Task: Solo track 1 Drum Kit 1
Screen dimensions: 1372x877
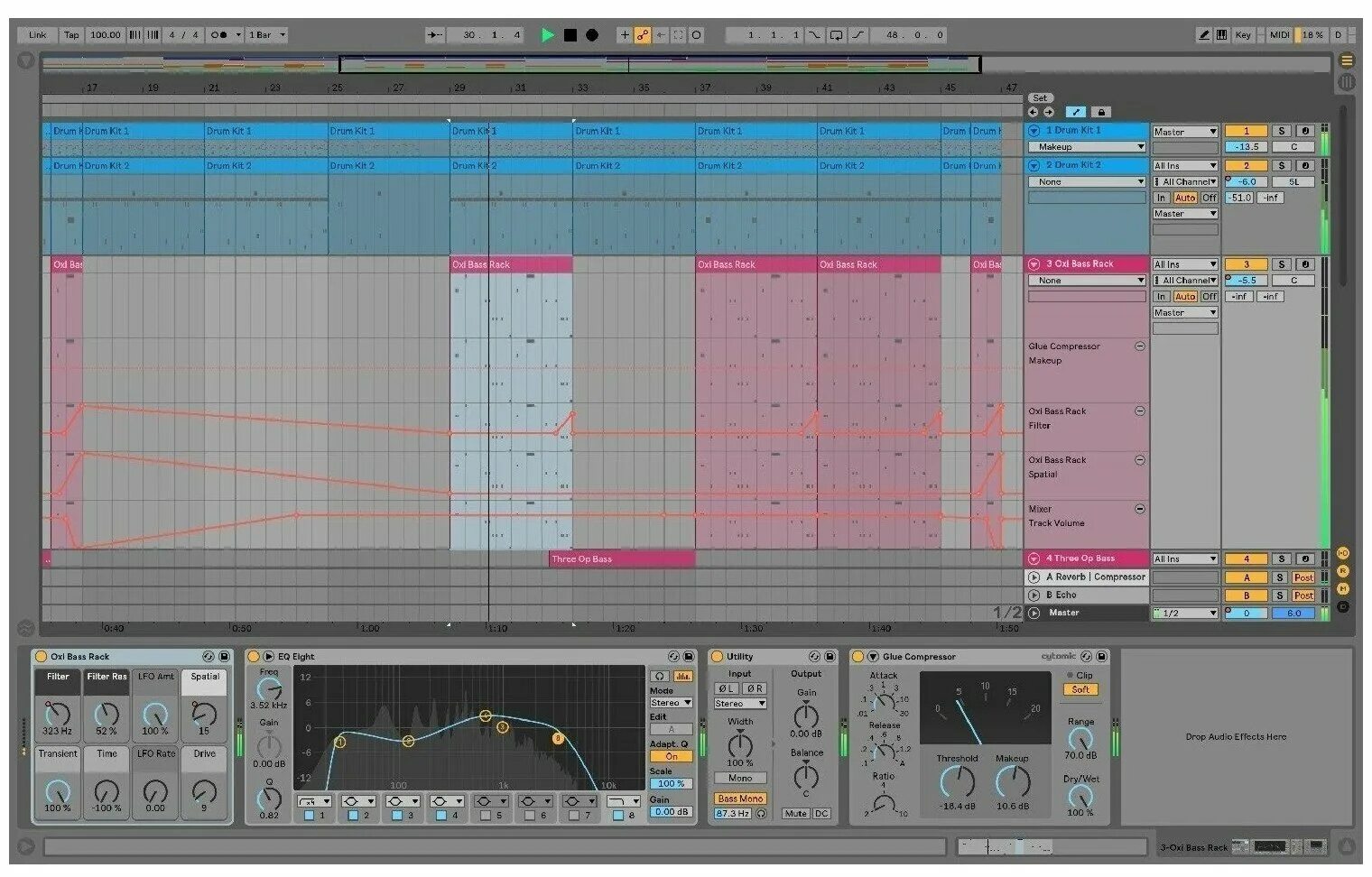Action: click(1281, 132)
